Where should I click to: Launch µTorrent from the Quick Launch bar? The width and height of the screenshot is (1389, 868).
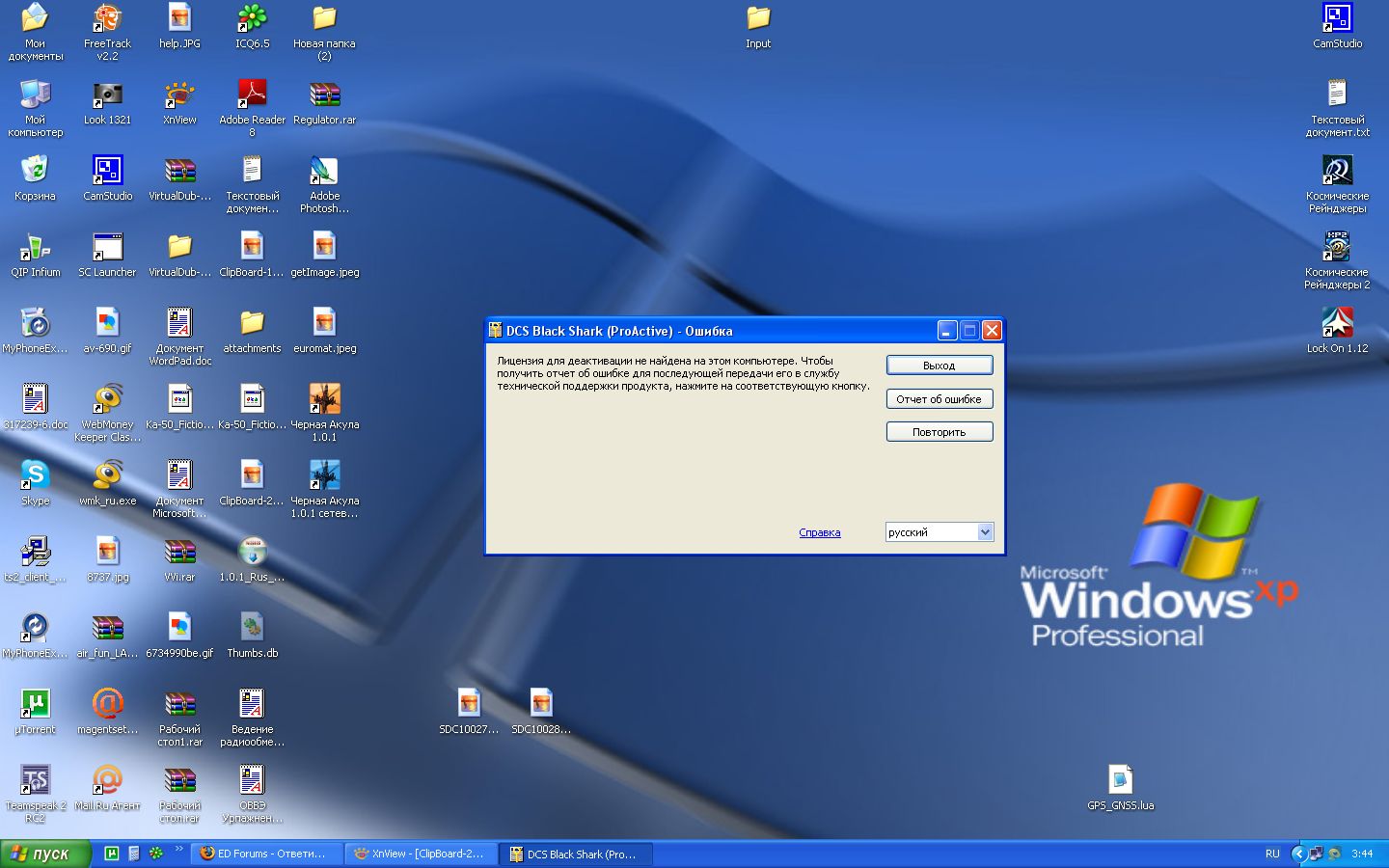pyautogui.click(x=112, y=854)
